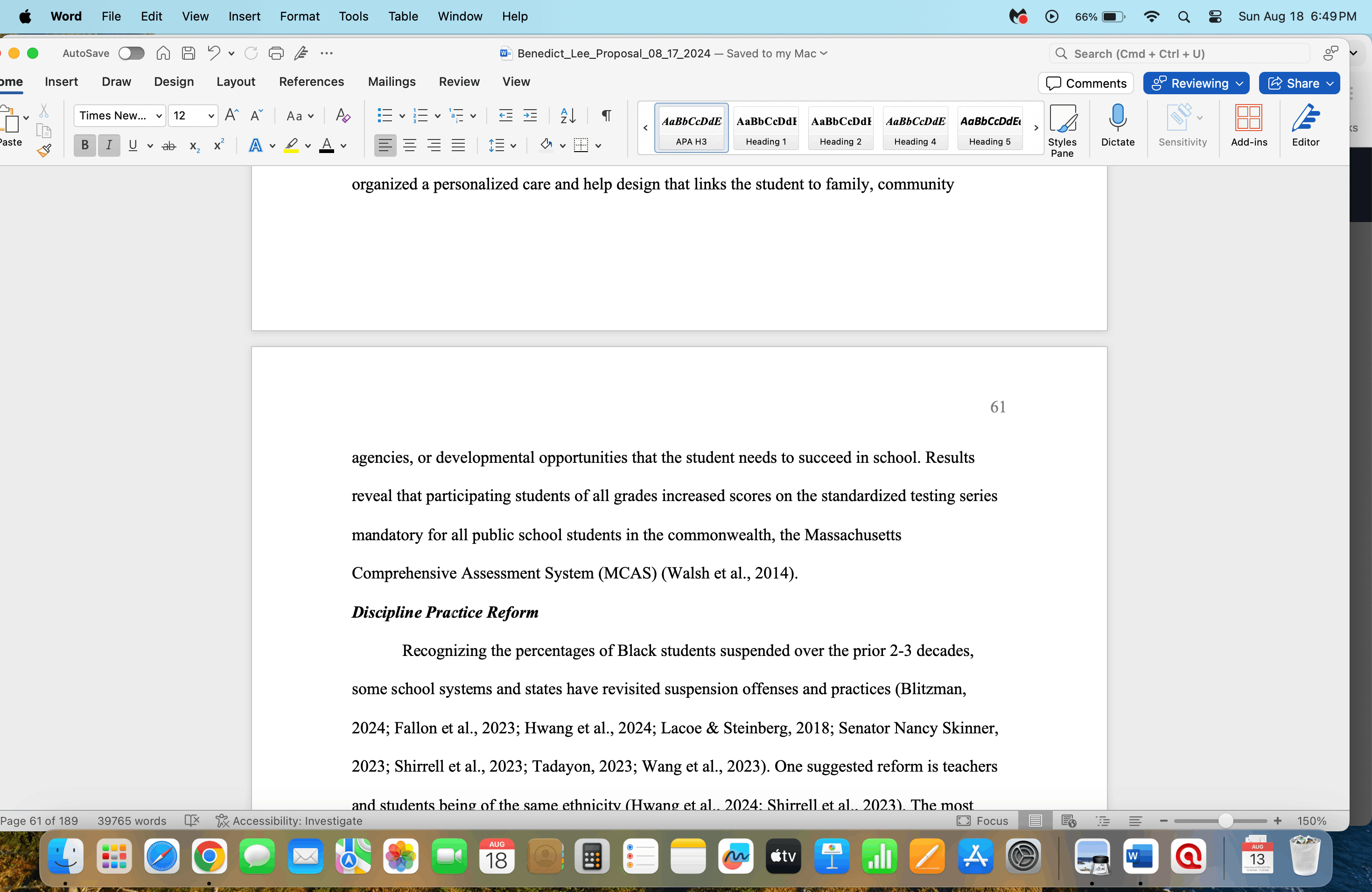
Task: Click the Strikethrough text icon
Action: [x=168, y=146]
